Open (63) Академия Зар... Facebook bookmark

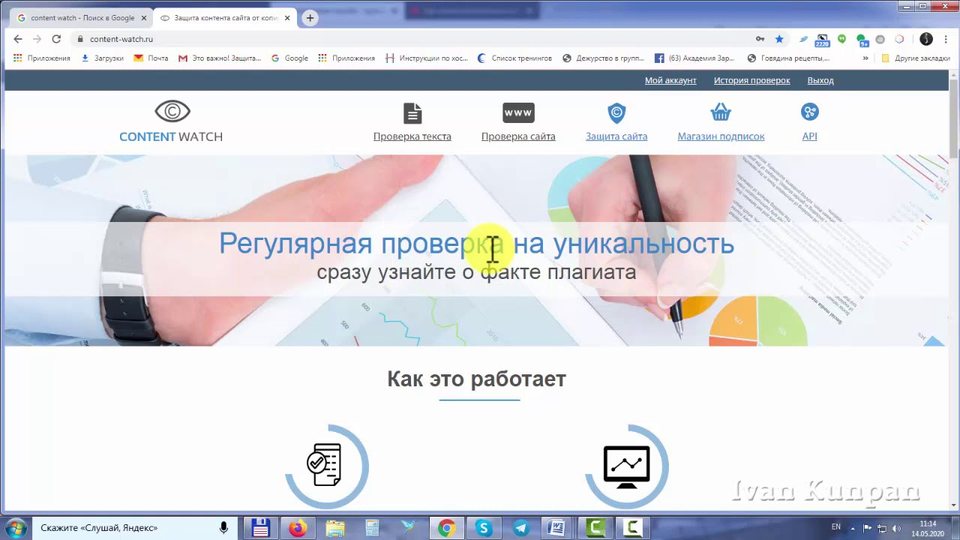click(694, 58)
